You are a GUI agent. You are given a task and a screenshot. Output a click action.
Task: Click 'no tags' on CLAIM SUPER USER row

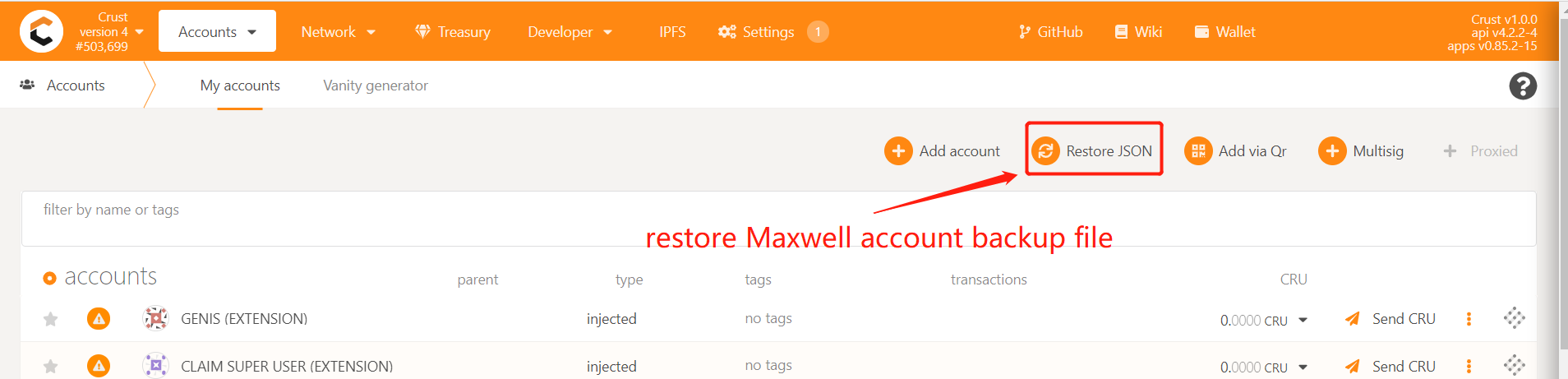point(768,365)
